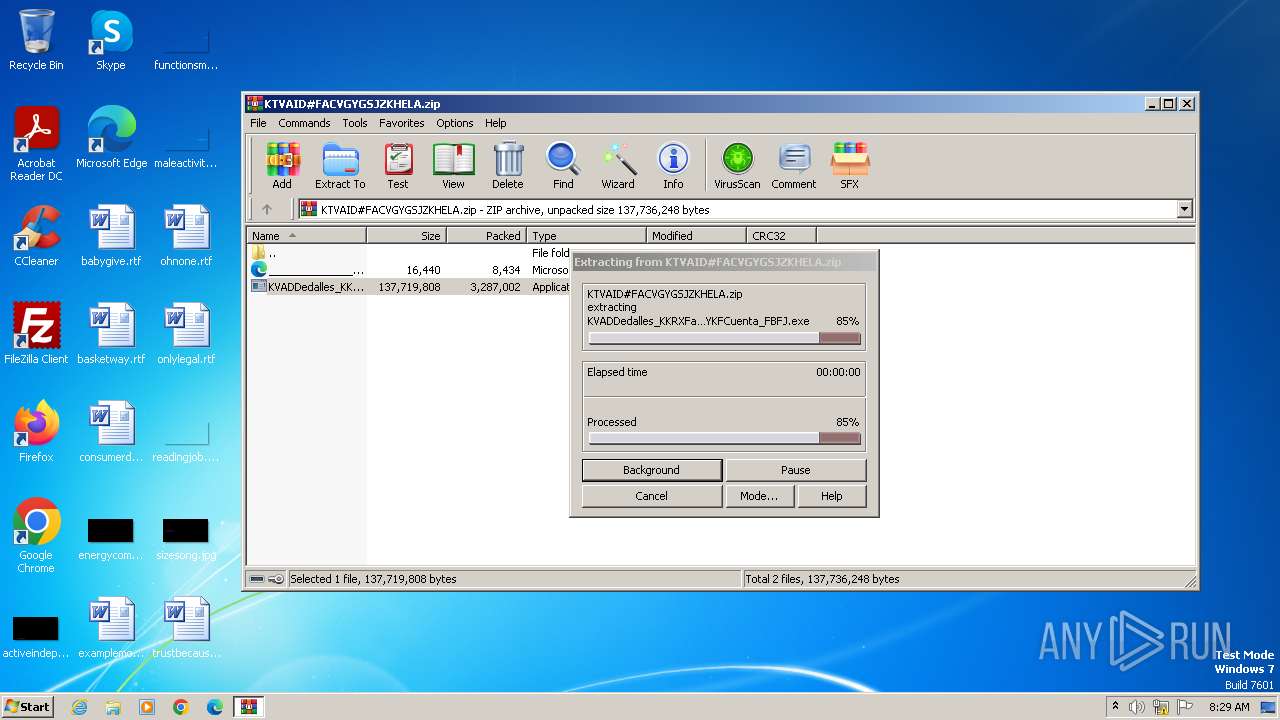This screenshot has width=1280, height=720.
Task: Open the Commands menu
Action: (304, 123)
